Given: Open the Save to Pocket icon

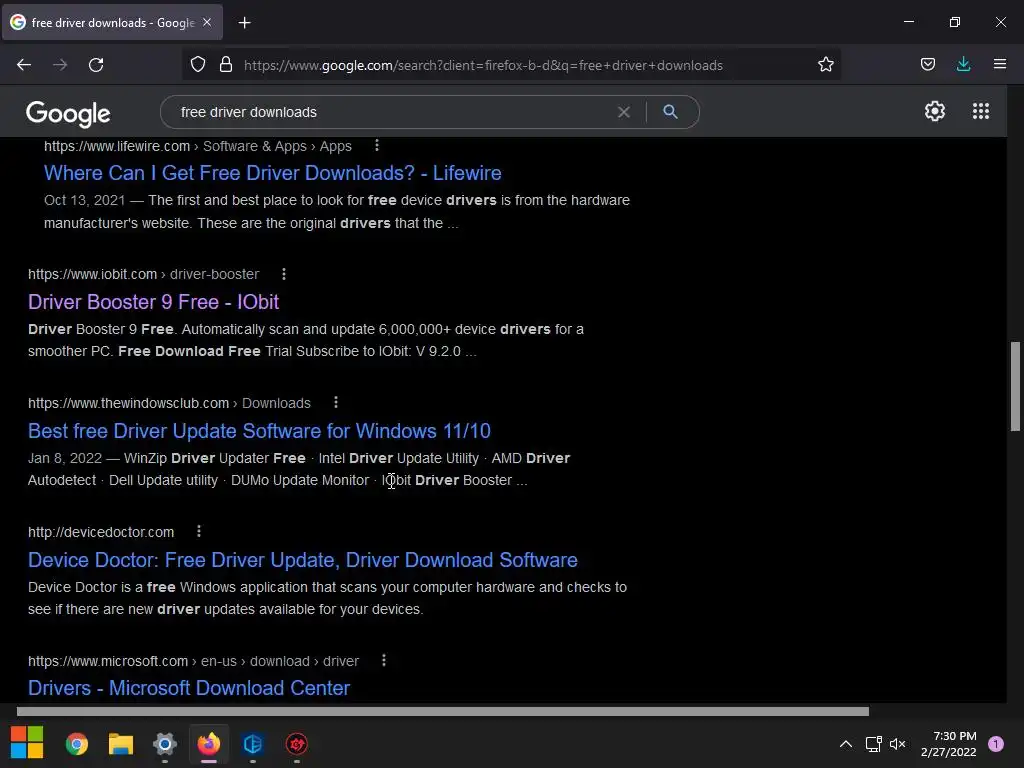Looking at the screenshot, I should pos(927,65).
